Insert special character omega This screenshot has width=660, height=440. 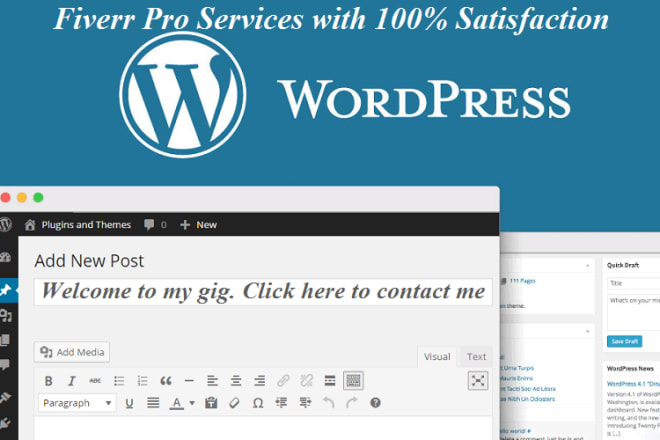(258, 403)
